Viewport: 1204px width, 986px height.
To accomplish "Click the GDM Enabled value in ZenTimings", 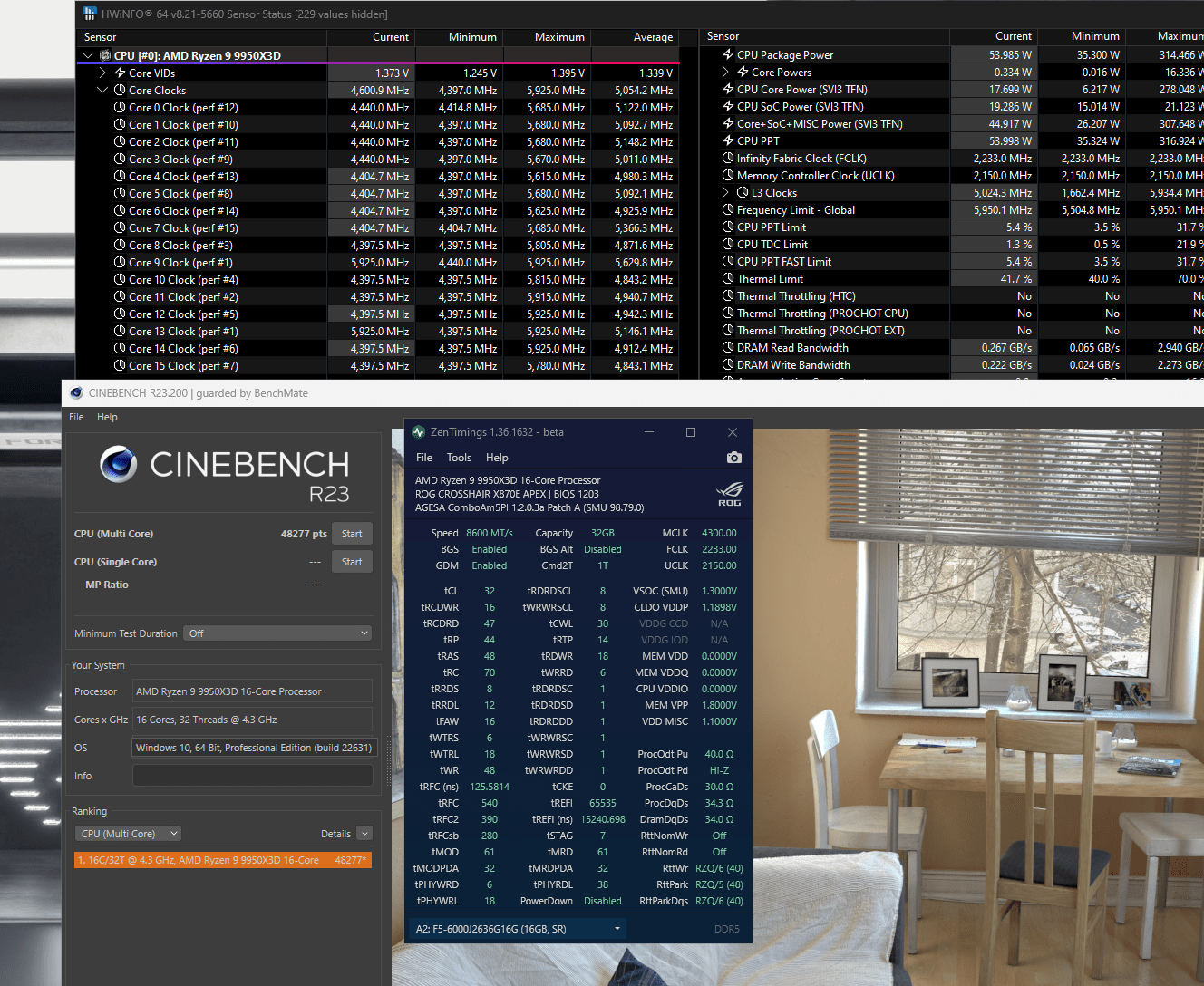I will (x=490, y=565).
